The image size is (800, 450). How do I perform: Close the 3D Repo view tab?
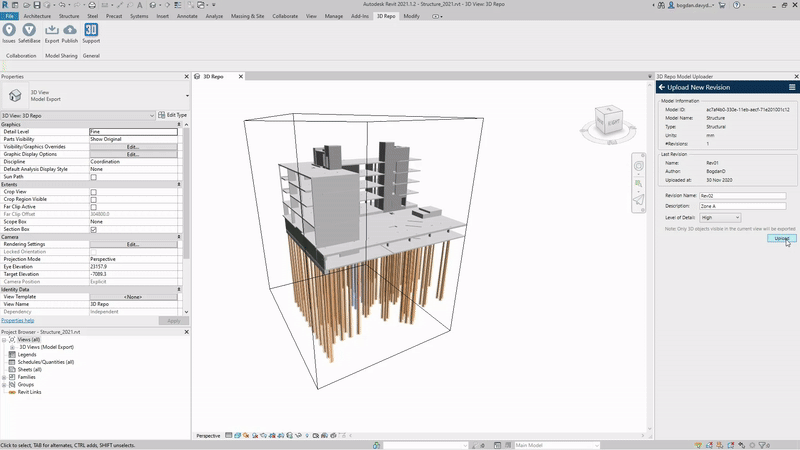pos(241,77)
